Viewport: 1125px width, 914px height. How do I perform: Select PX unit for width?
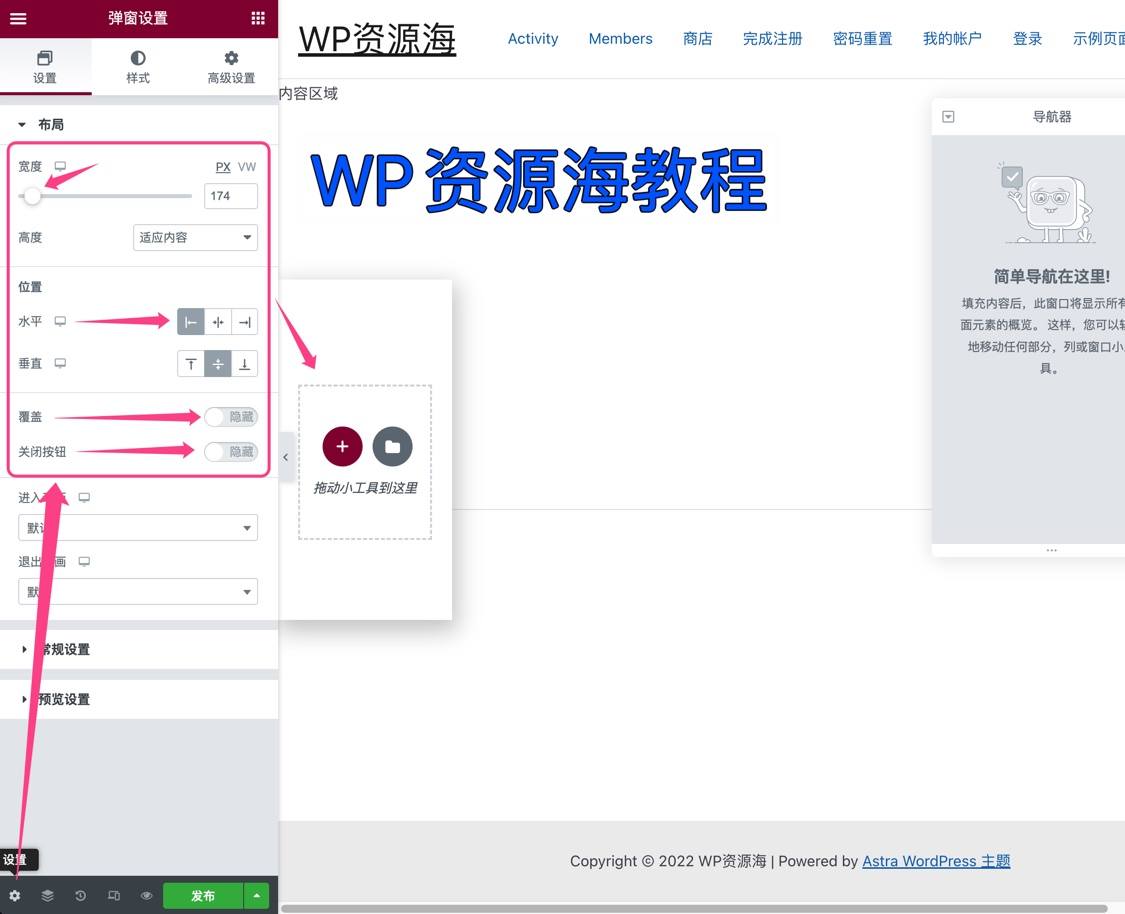coord(223,167)
